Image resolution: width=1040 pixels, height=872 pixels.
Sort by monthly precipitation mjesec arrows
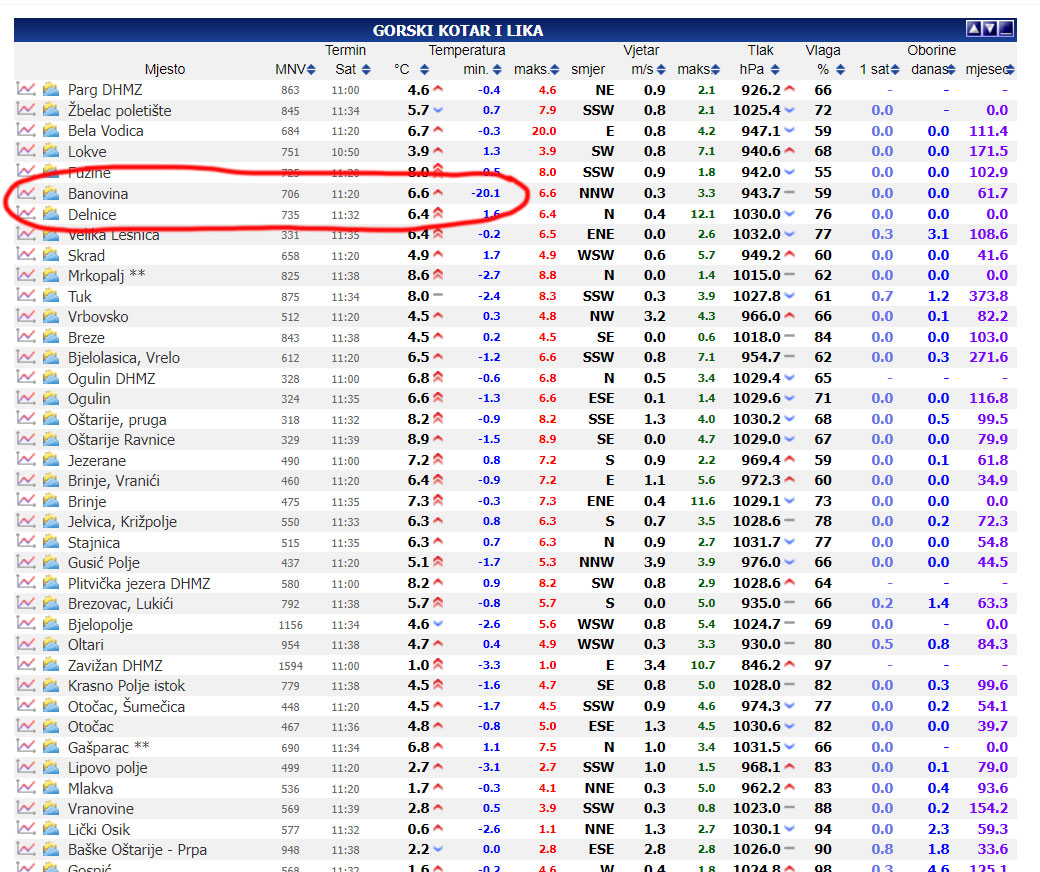pyautogui.click(x=1011, y=70)
